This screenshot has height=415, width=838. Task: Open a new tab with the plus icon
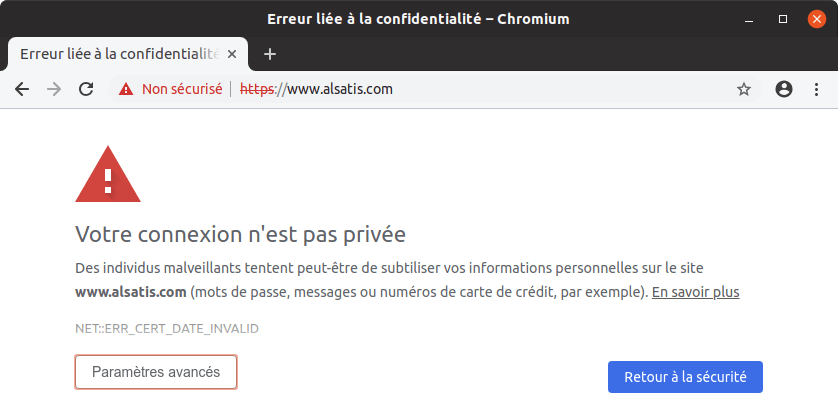(270, 54)
